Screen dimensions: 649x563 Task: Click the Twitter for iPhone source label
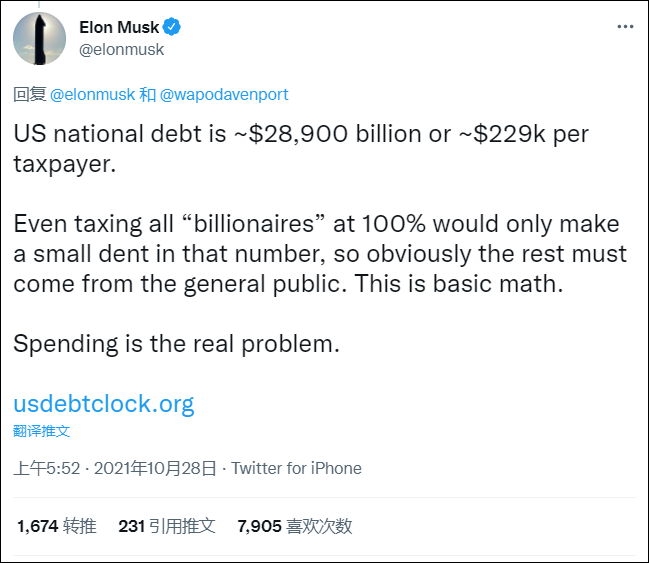click(296, 468)
